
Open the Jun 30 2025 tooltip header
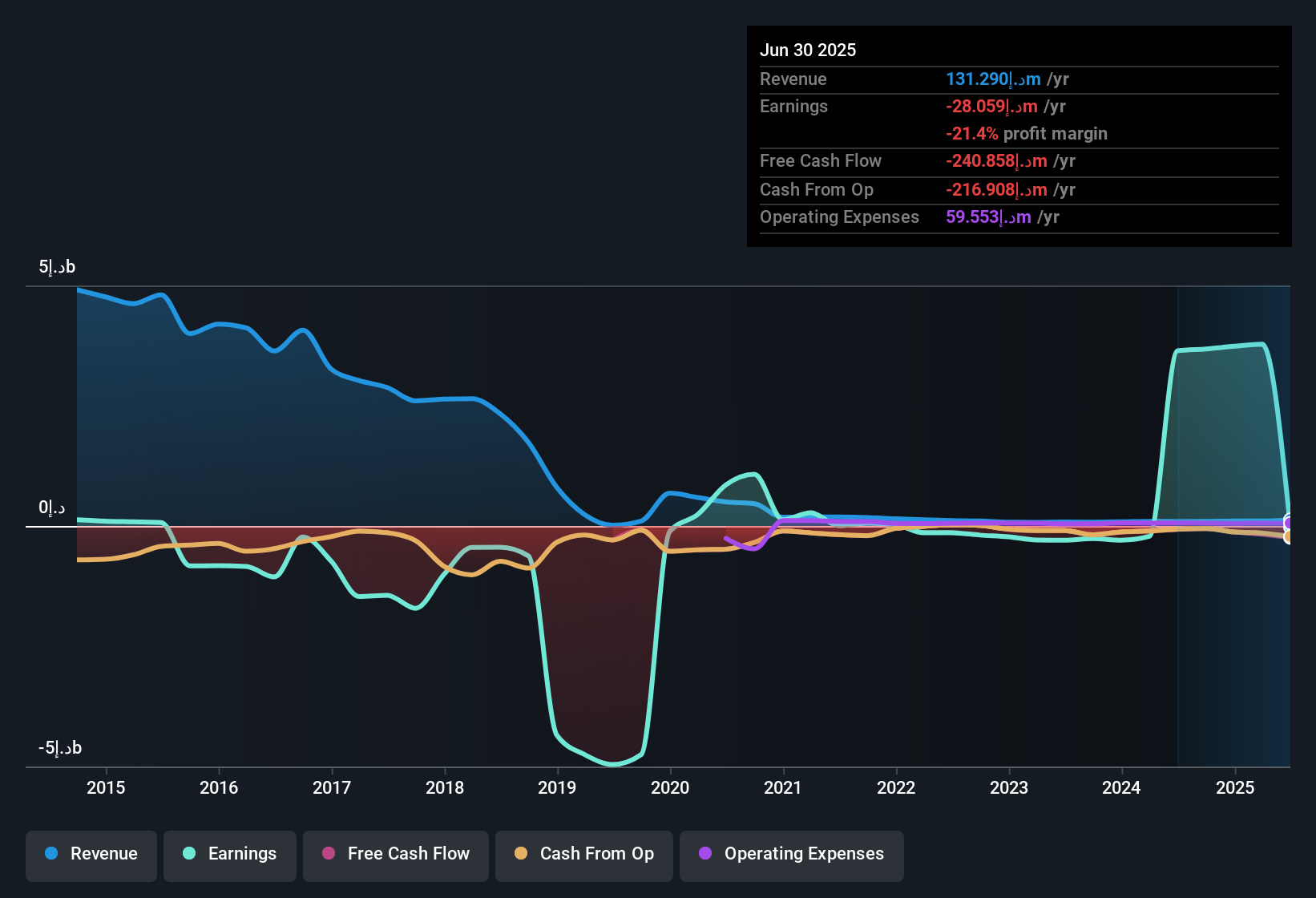pyautogui.click(x=808, y=50)
